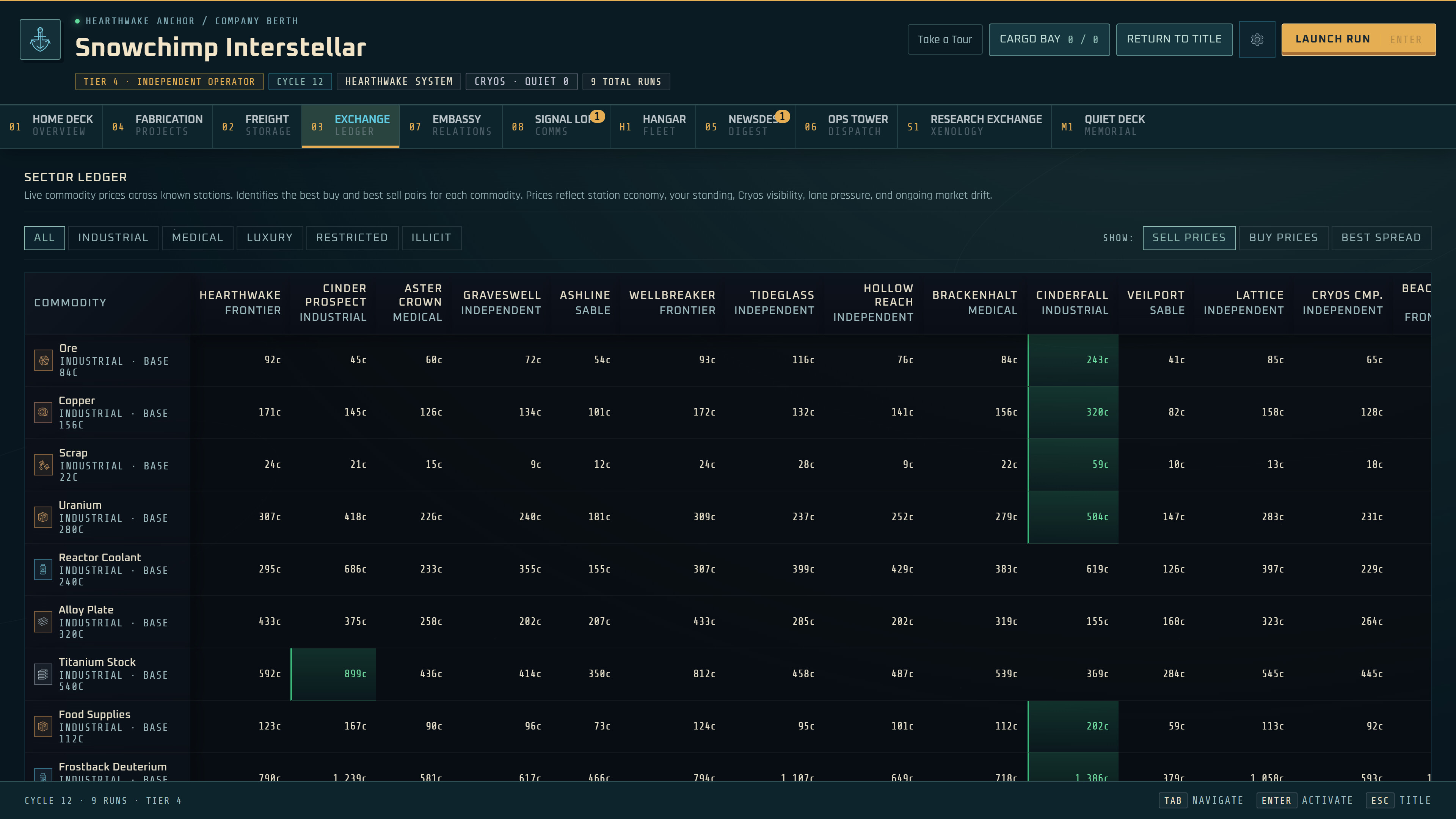Open the Hangar Fleet tab
Viewport: 1456px width, 819px height.
pos(653,126)
